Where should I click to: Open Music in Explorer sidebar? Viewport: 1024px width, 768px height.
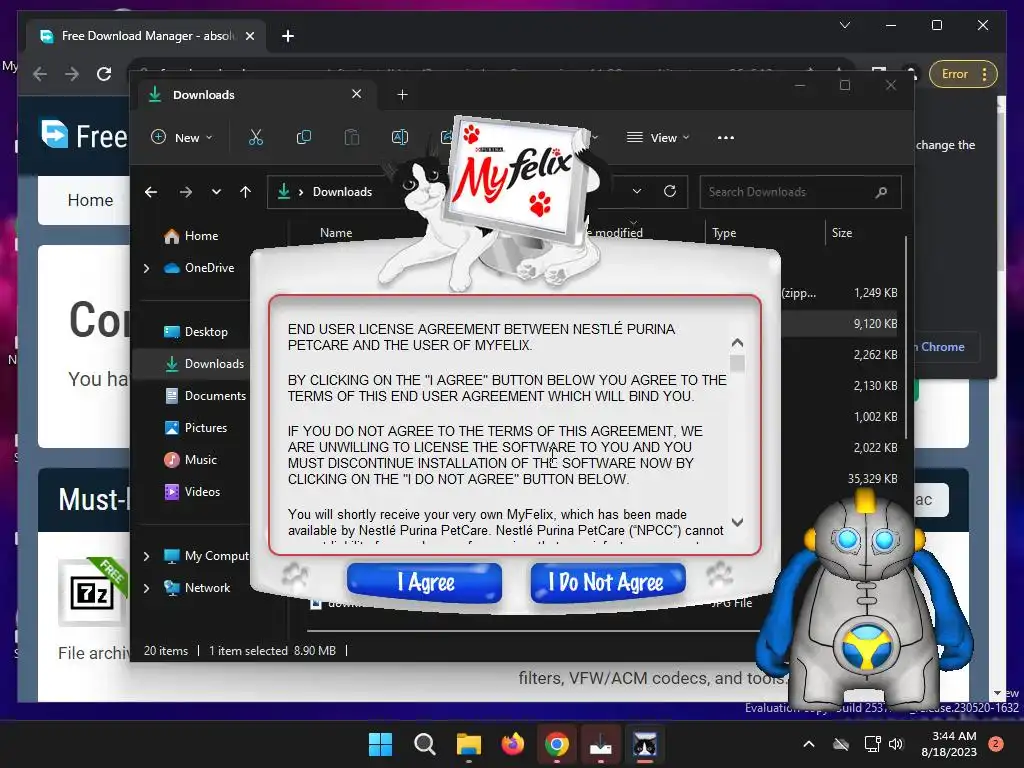pyautogui.click(x=190, y=460)
